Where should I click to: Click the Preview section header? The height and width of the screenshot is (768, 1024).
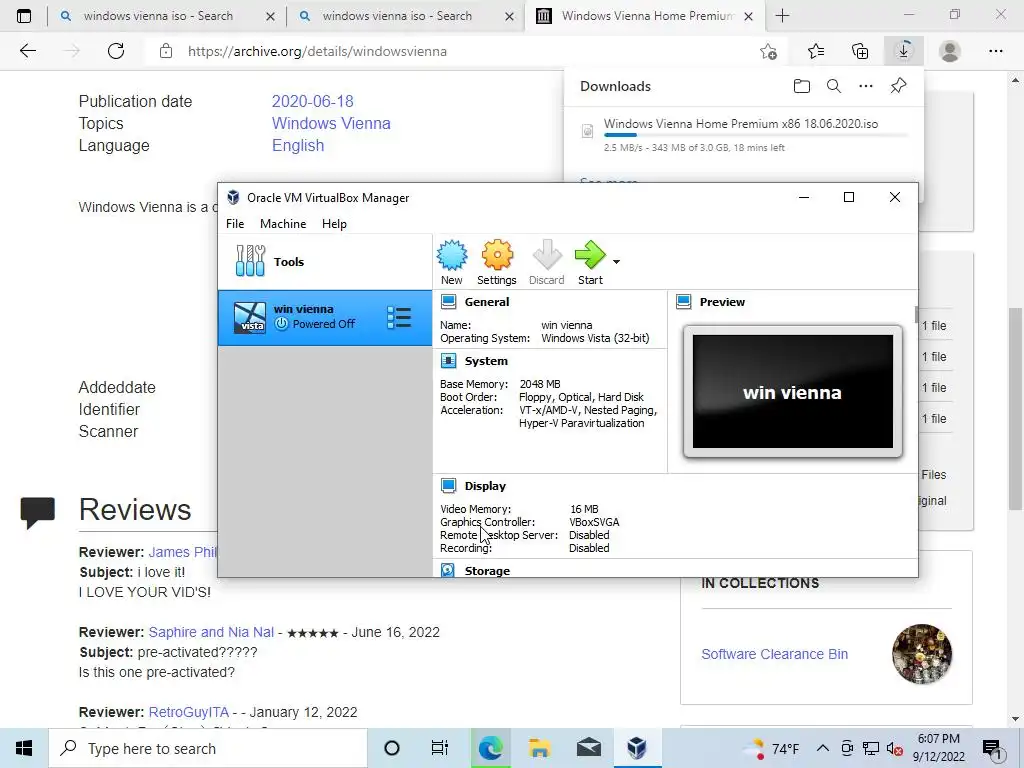722,302
